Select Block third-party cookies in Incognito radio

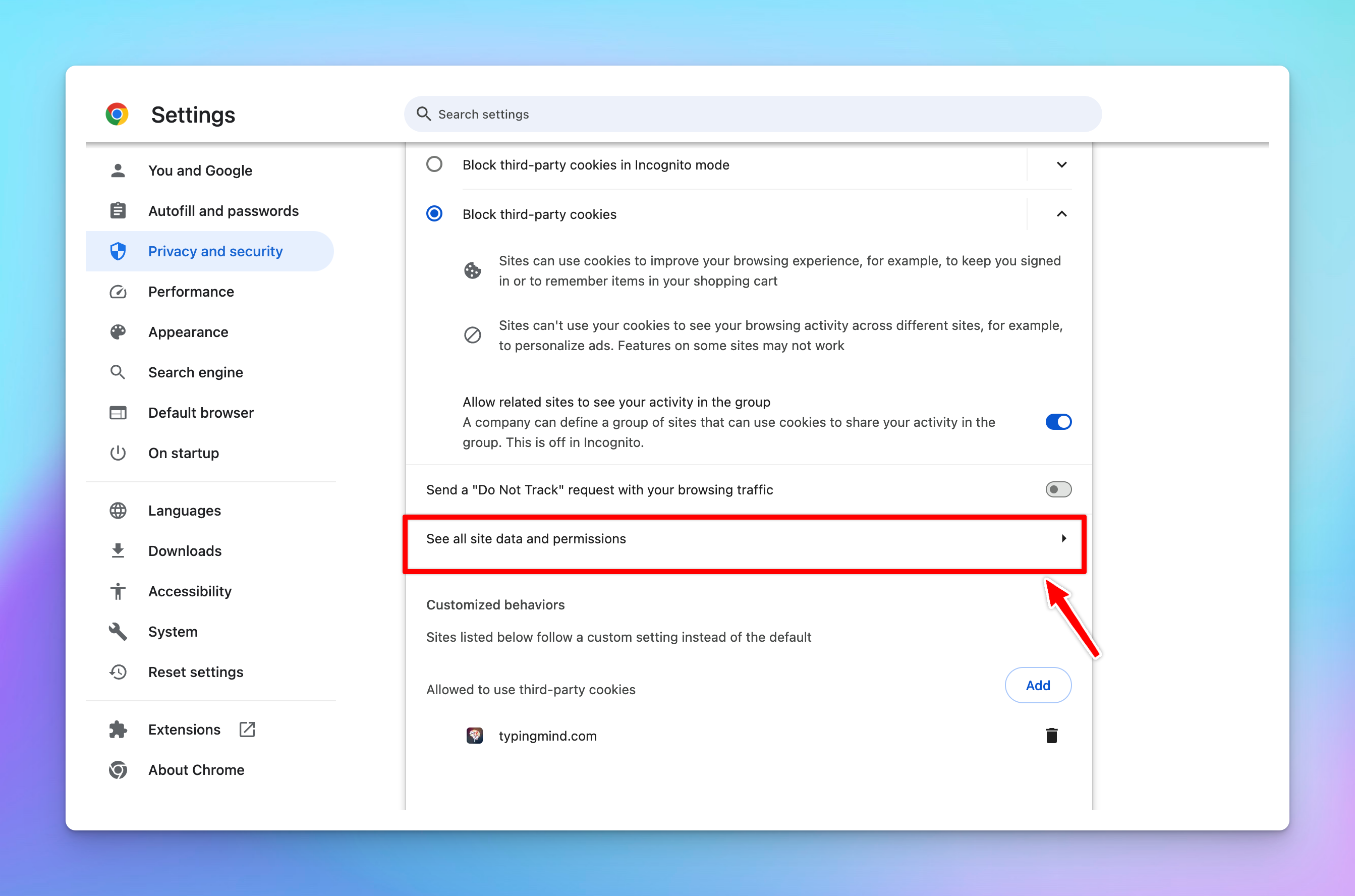[434, 164]
